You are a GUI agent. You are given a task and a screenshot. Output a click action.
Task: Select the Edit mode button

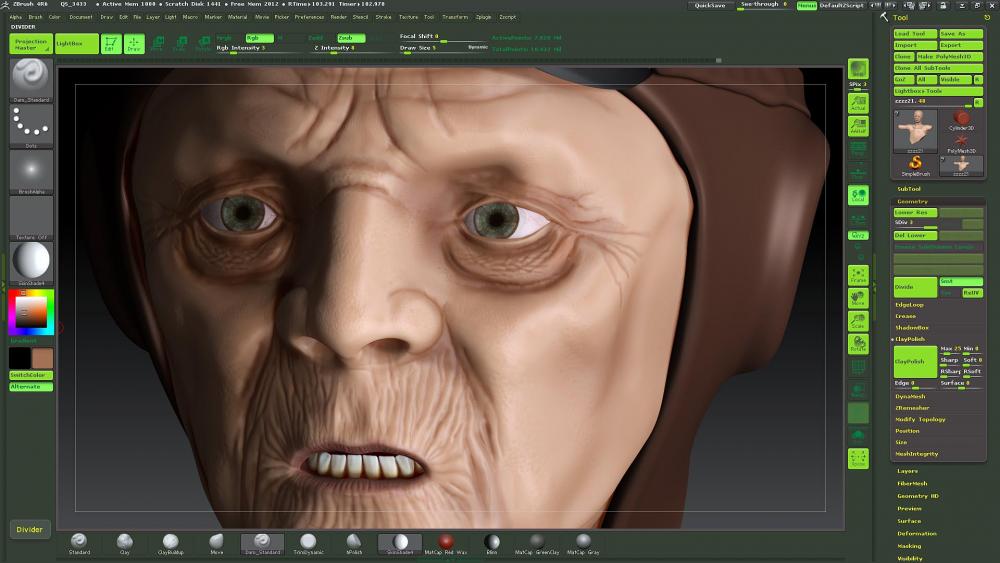coord(111,43)
